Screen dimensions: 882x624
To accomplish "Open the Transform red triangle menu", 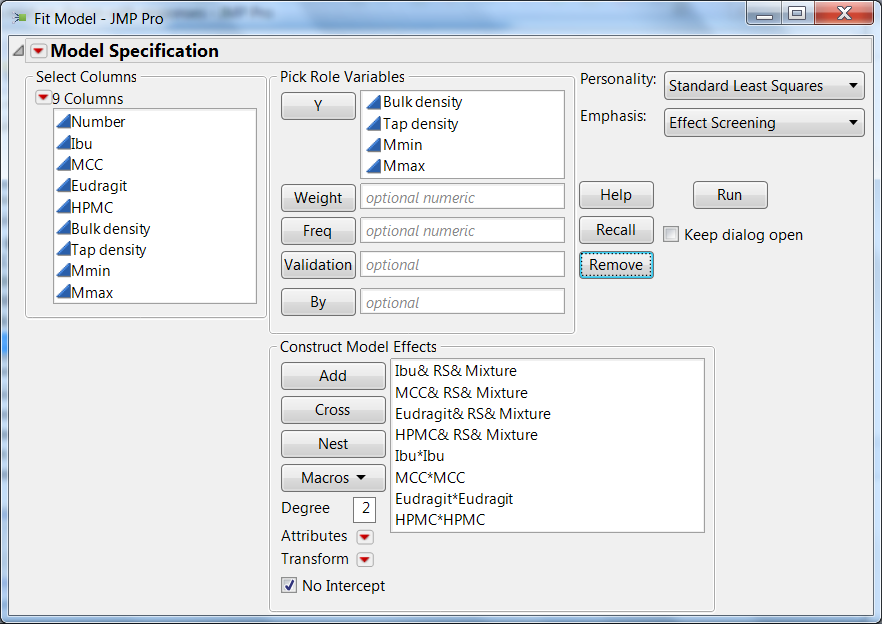I will [364, 559].
